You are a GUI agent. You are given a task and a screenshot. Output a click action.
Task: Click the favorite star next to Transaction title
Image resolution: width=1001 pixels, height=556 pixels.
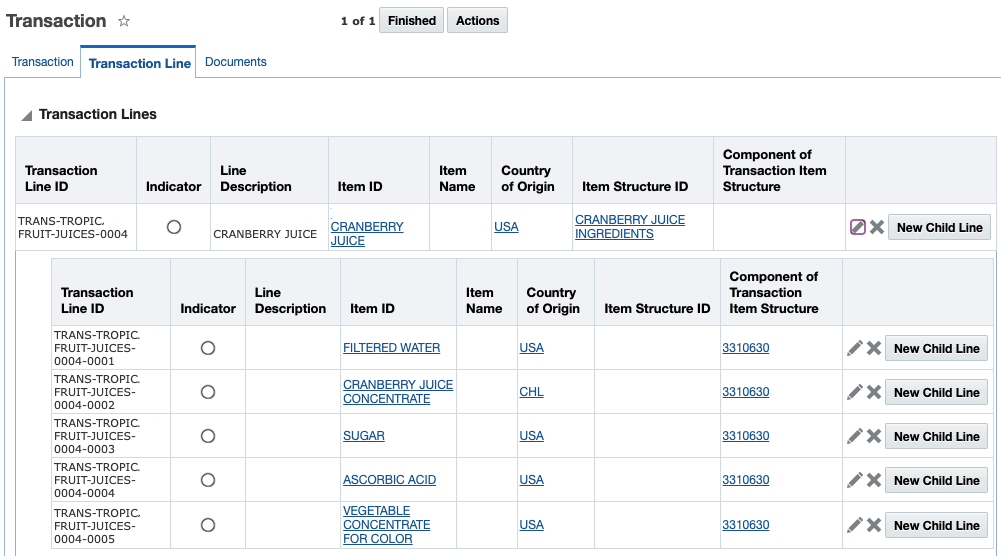click(x=124, y=21)
